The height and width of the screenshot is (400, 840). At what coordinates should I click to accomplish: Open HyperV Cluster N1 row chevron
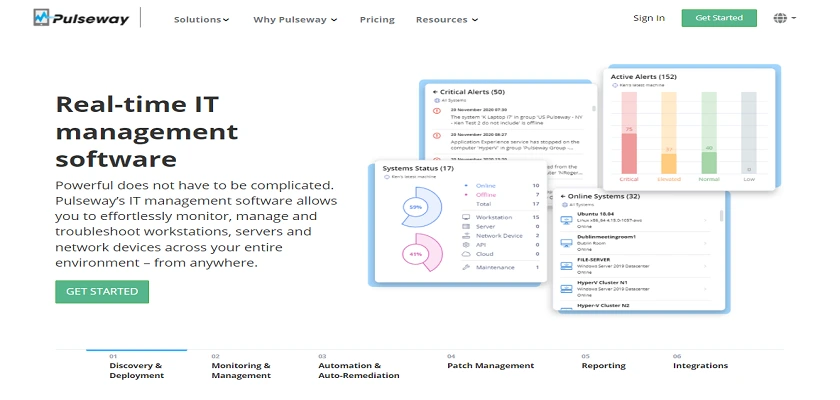[x=705, y=289]
